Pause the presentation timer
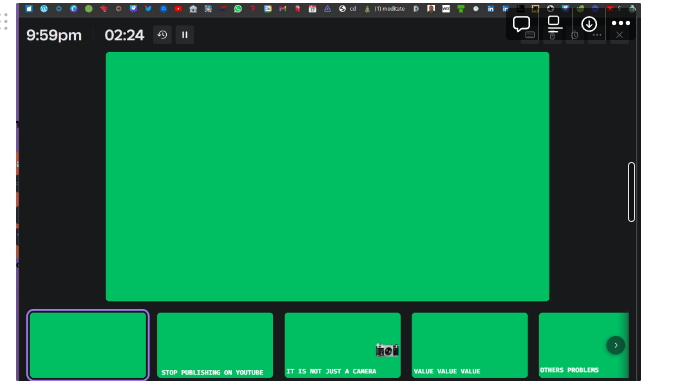The height and width of the screenshot is (385, 678). click(x=185, y=35)
